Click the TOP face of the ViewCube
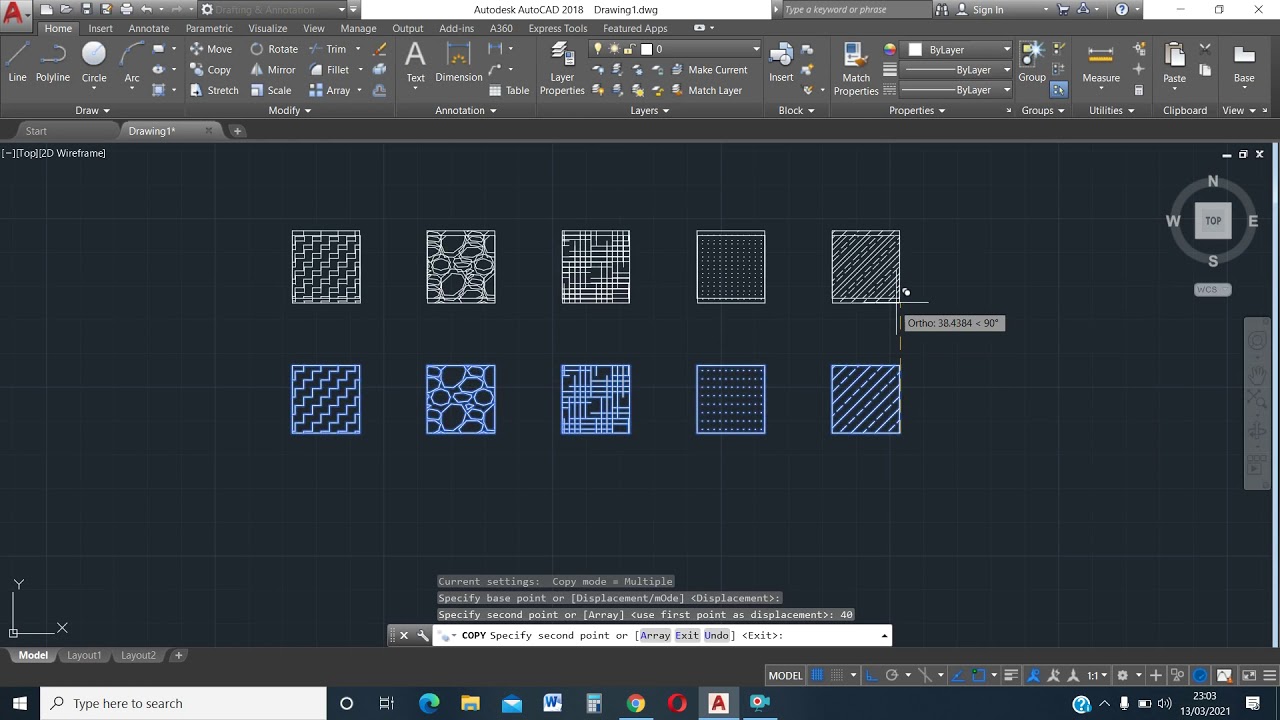This screenshot has height=720, width=1280. pyautogui.click(x=1213, y=221)
